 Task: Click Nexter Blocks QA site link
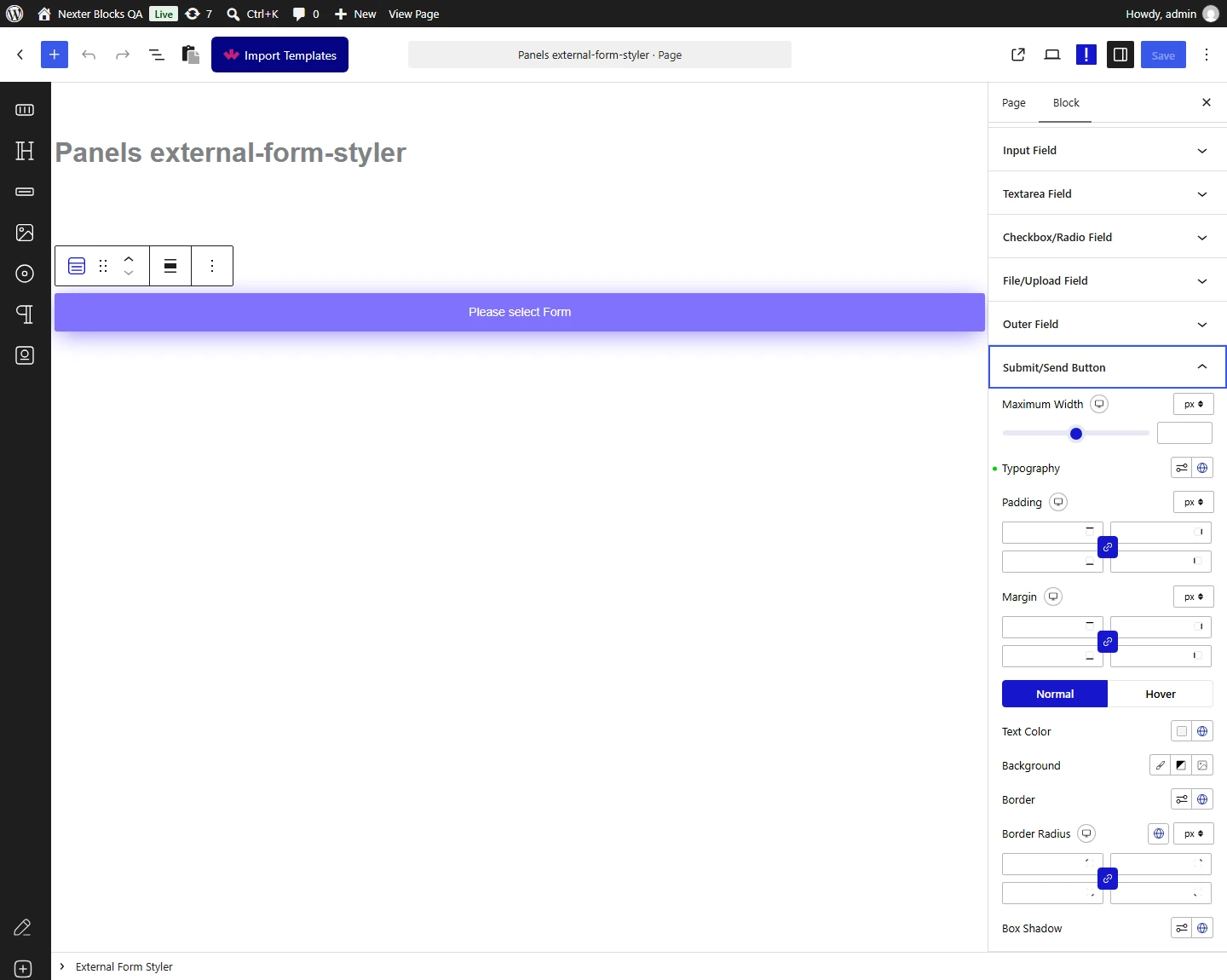90,14
